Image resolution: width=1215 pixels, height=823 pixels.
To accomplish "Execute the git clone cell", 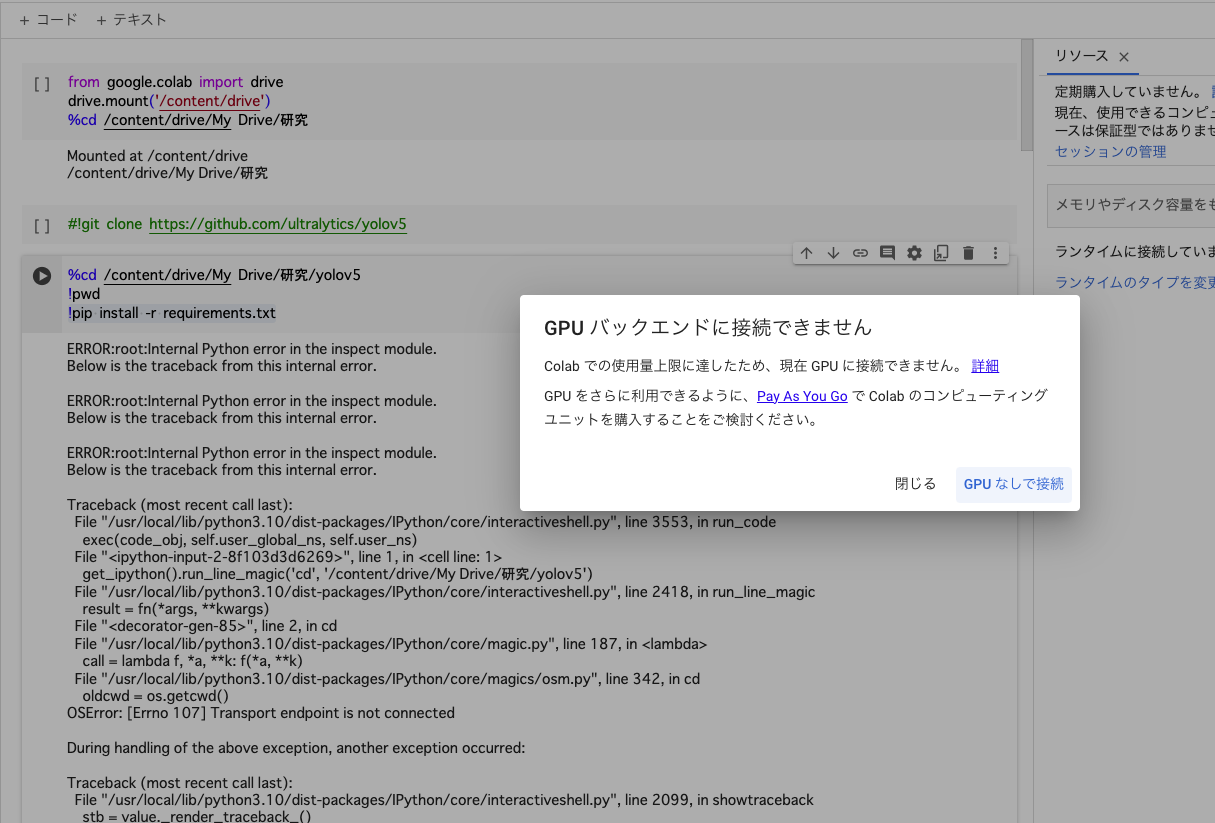I will [41, 225].
